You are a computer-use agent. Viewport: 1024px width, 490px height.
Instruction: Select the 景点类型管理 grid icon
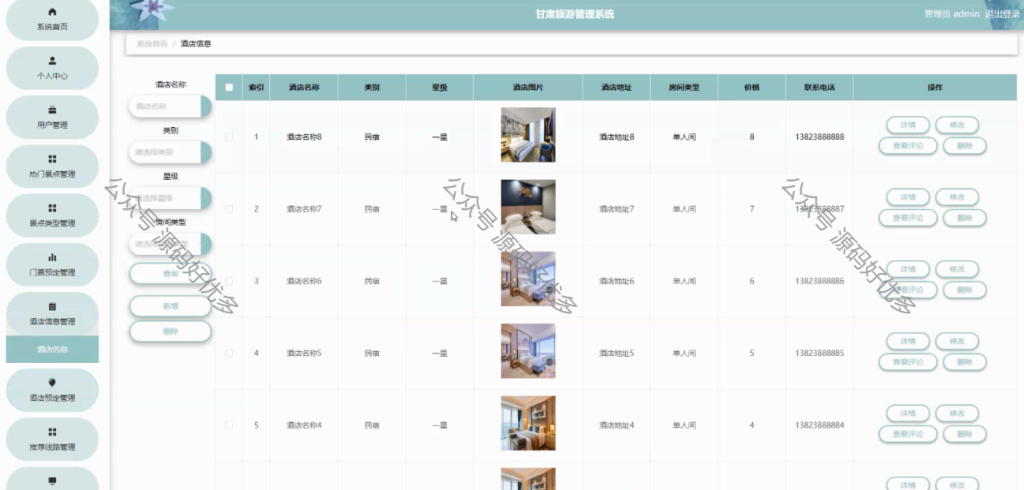pyautogui.click(x=52, y=208)
